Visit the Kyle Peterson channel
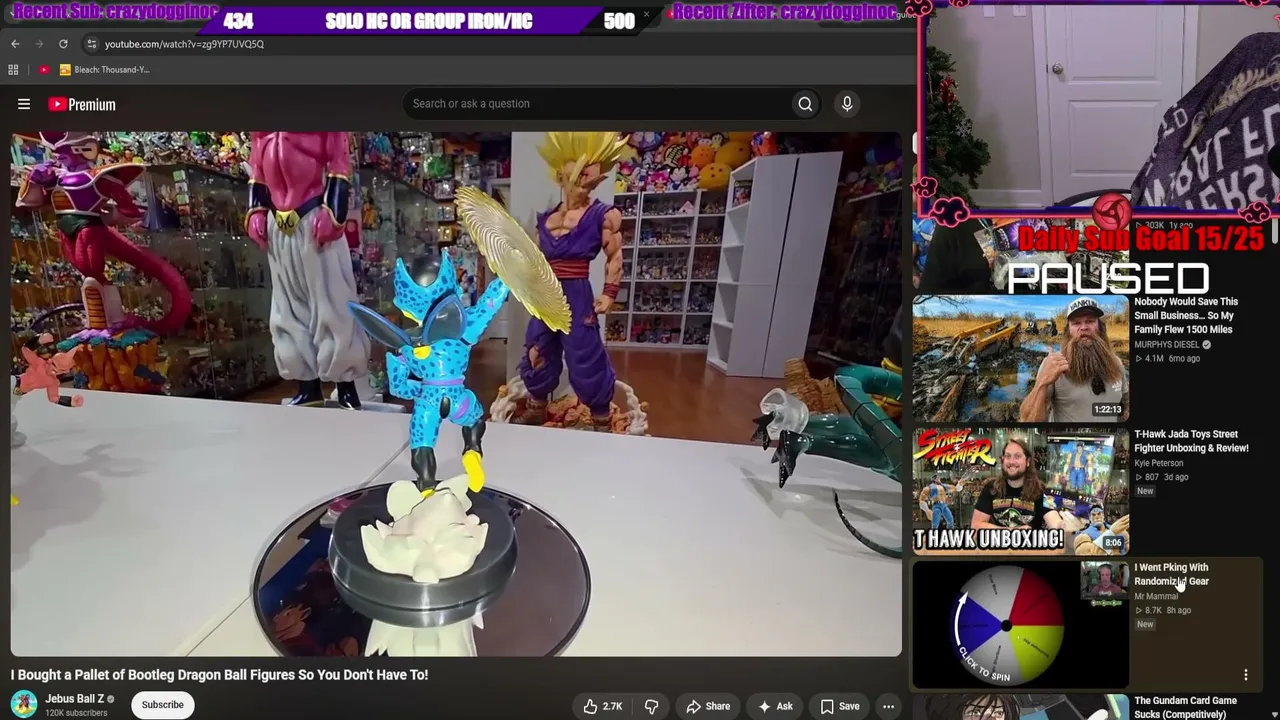This screenshot has height=720, width=1280. click(x=1158, y=463)
